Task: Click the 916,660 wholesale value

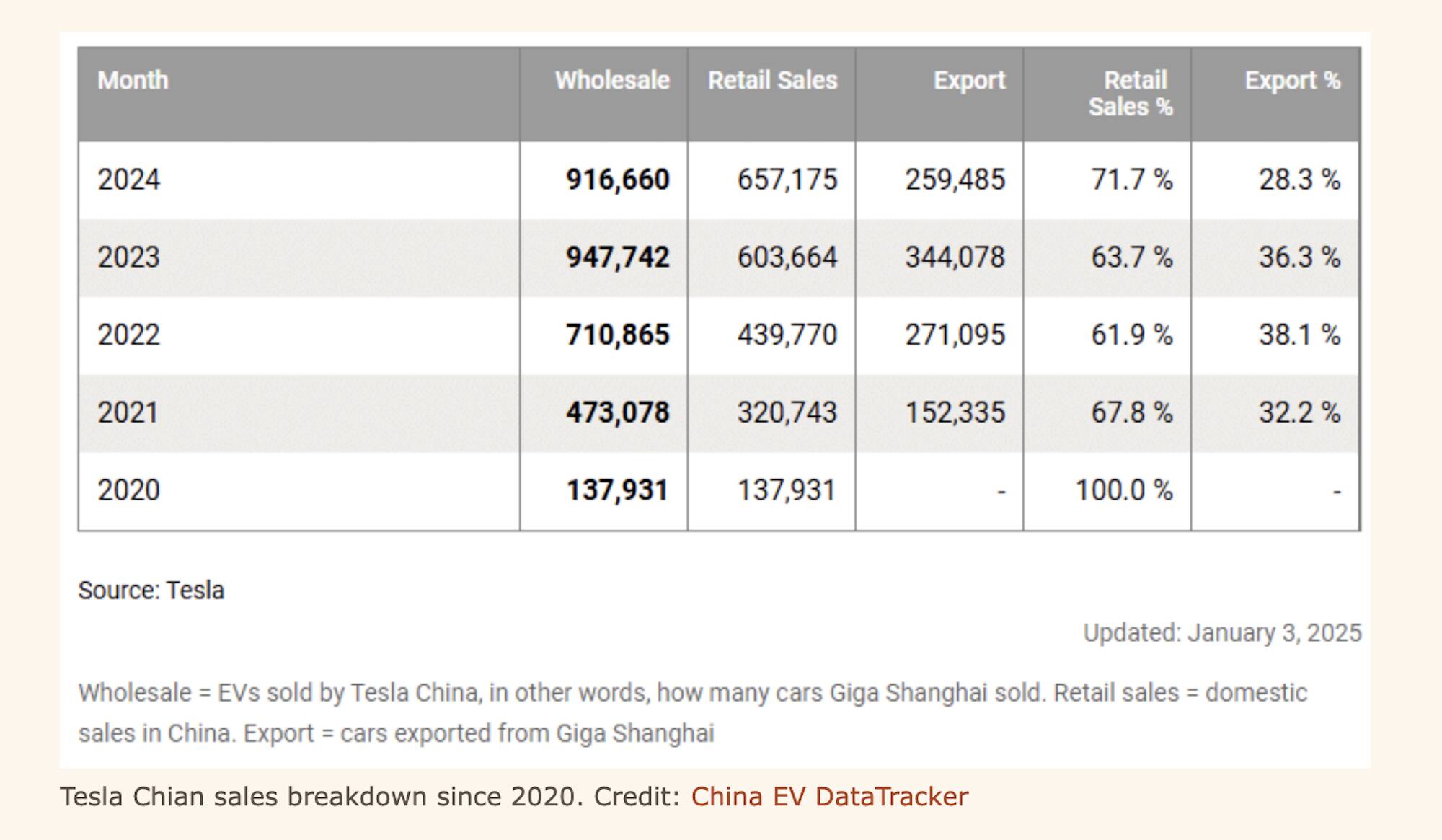Action: [x=618, y=180]
